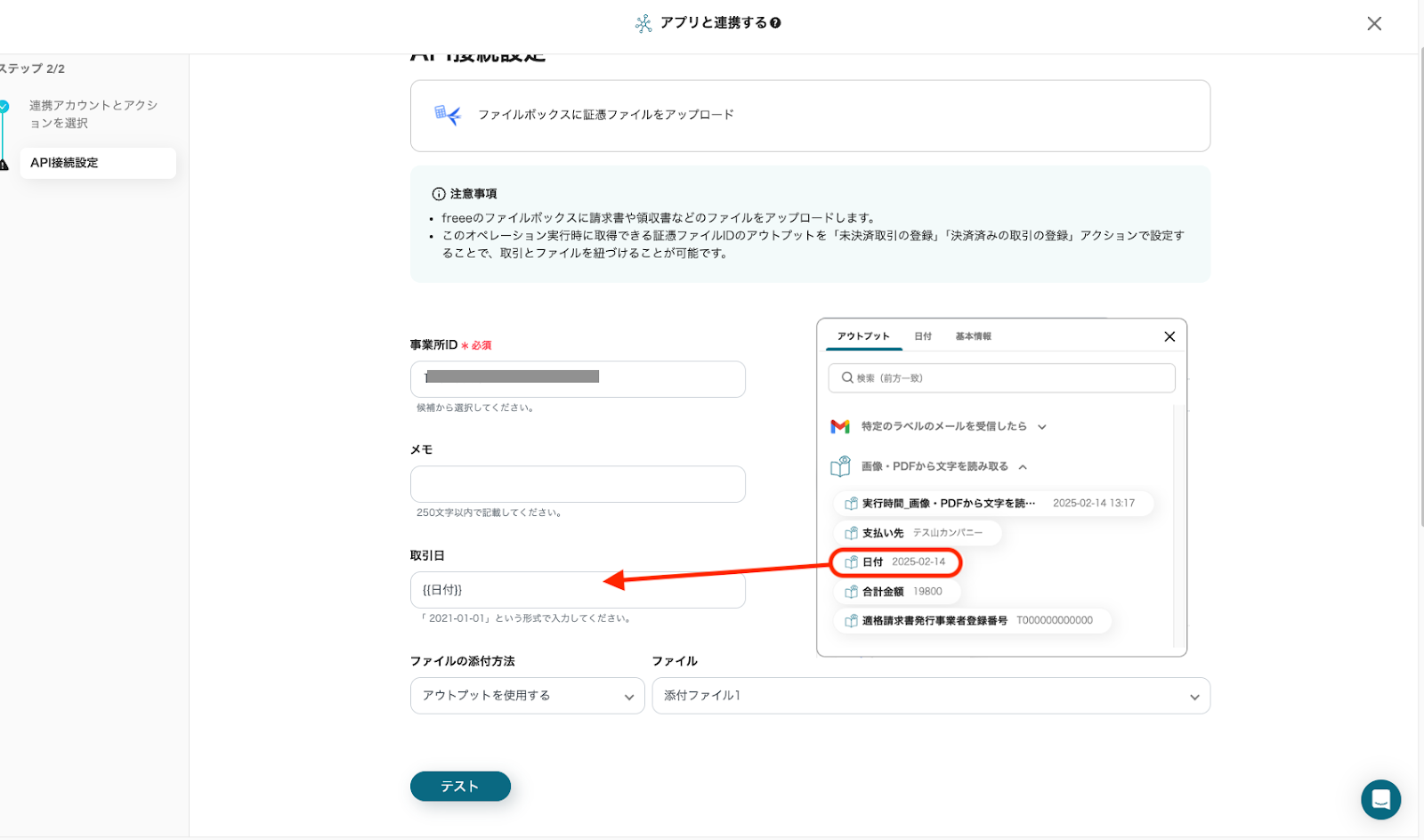Viewport: 1424px width, 840px height.
Task: Open the chat support bubble
Action: [x=1380, y=799]
